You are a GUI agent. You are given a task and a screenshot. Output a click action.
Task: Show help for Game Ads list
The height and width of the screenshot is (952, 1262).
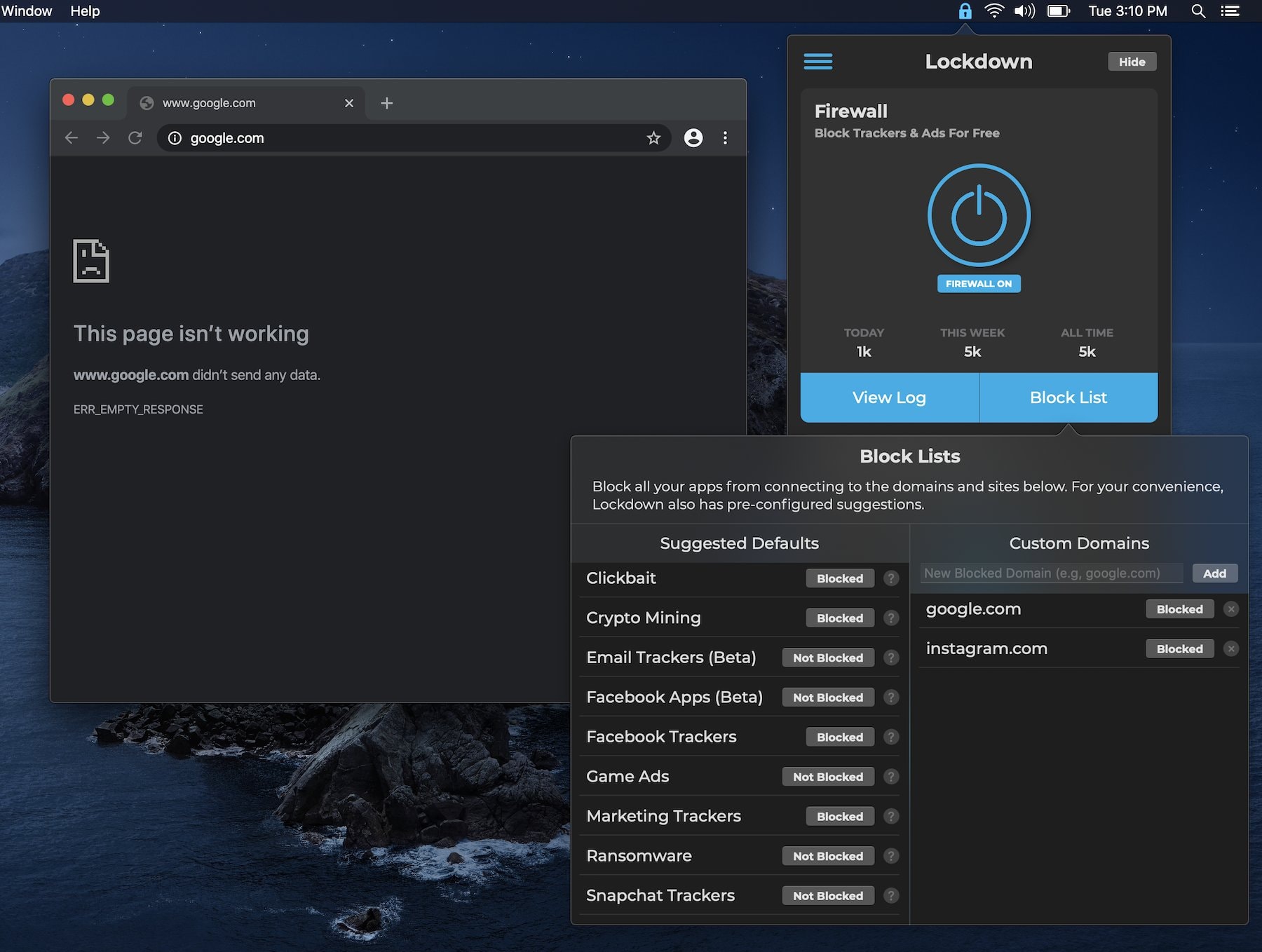(891, 777)
